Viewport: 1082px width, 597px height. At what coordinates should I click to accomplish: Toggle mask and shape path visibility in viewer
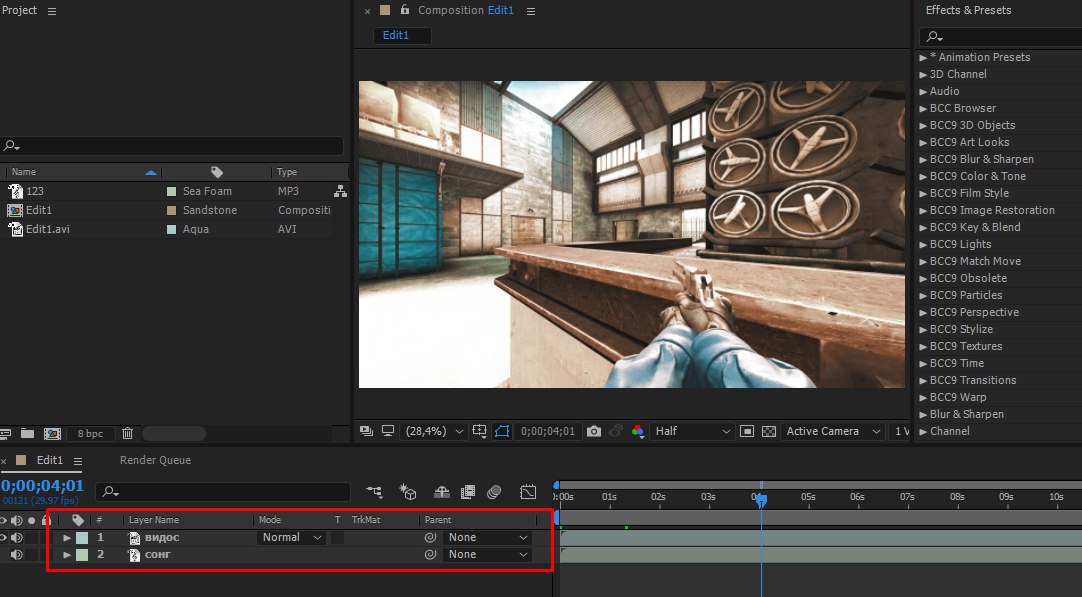point(502,431)
